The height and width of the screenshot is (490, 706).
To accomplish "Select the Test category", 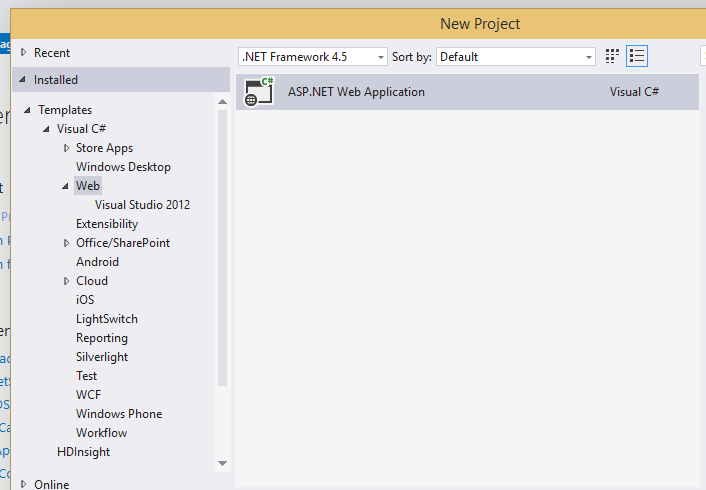I will point(86,376).
